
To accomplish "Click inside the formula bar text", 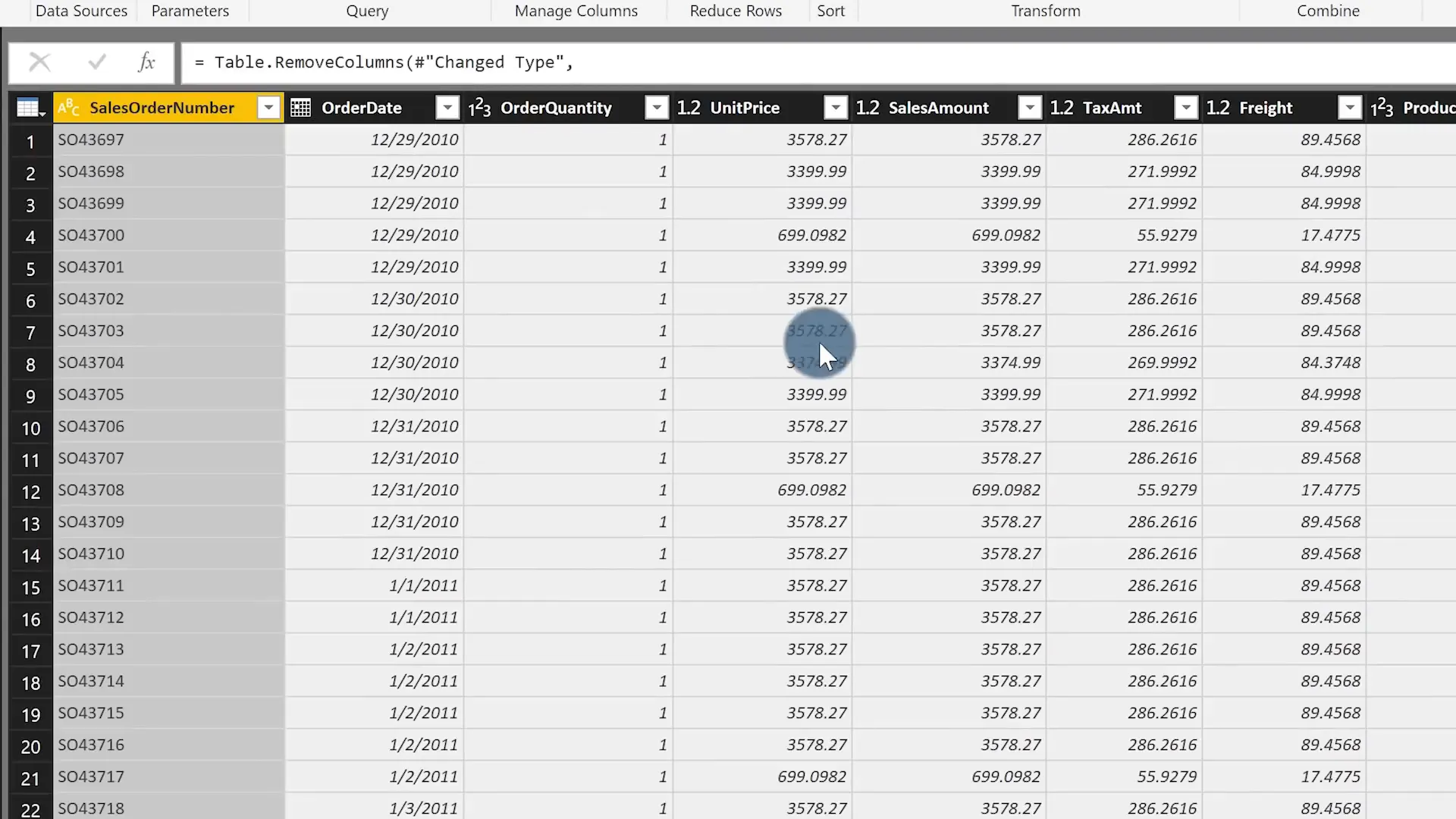I will pos(455,62).
